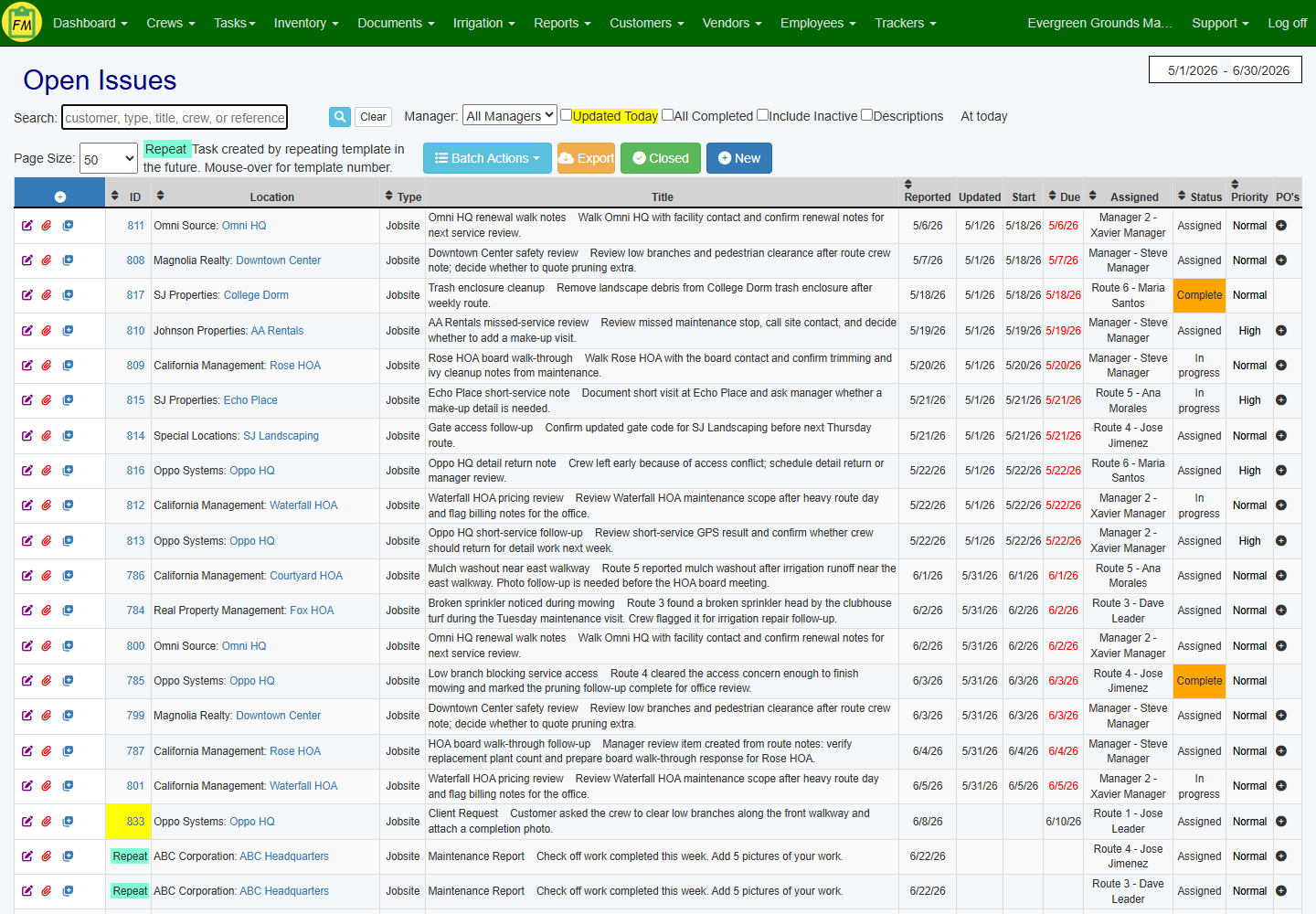Image resolution: width=1316 pixels, height=914 pixels.
Task: Expand the Support menu
Action: click(x=1220, y=23)
